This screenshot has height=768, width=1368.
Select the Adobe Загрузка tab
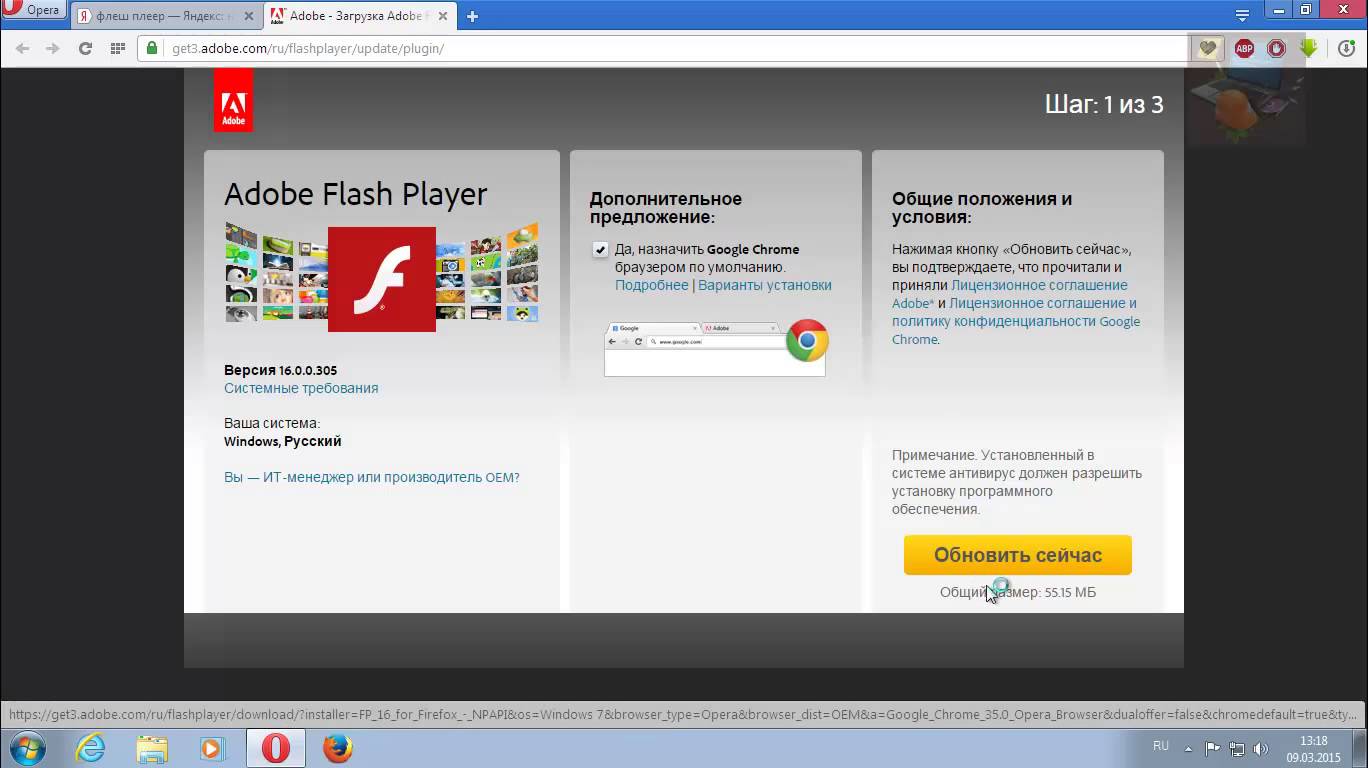361,16
